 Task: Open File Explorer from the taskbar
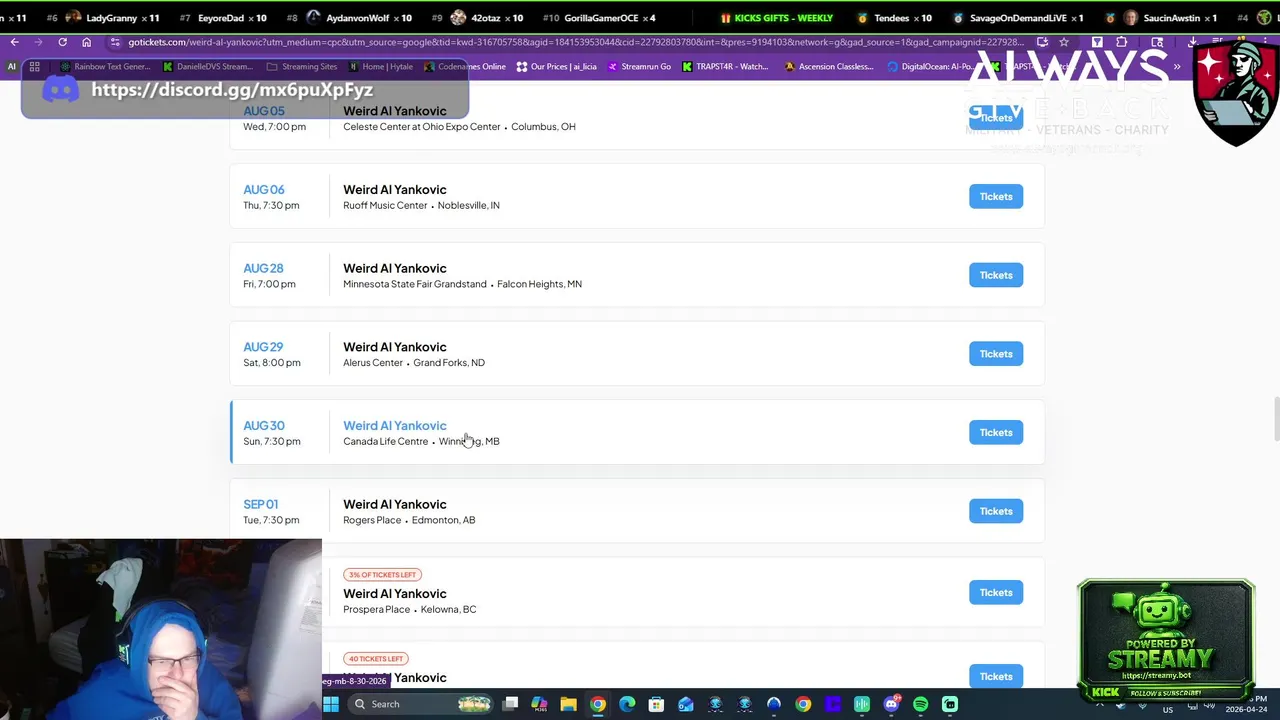point(568,704)
